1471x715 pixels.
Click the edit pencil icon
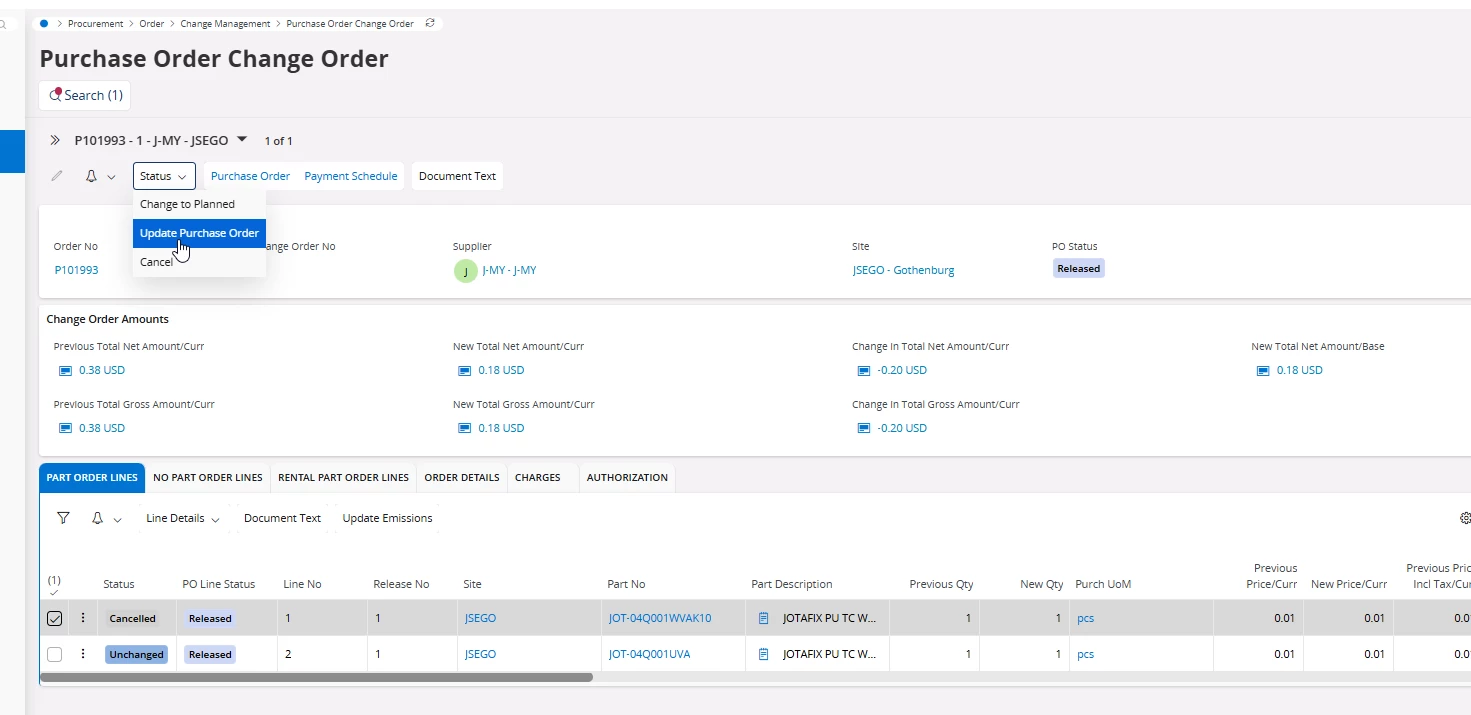click(x=57, y=176)
